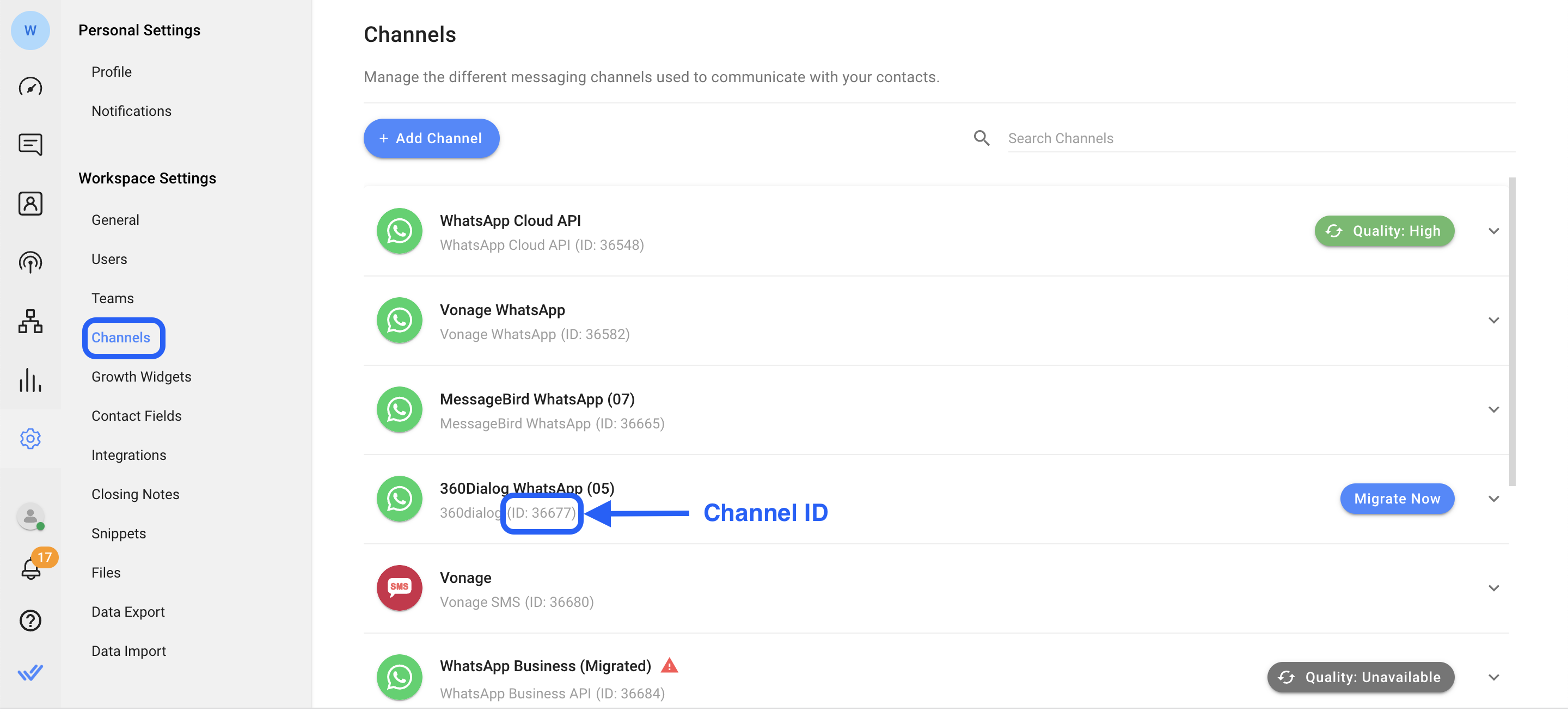Expand the MessageBird WhatsApp (07) row
This screenshot has height=712, width=1568.
[x=1494, y=410]
